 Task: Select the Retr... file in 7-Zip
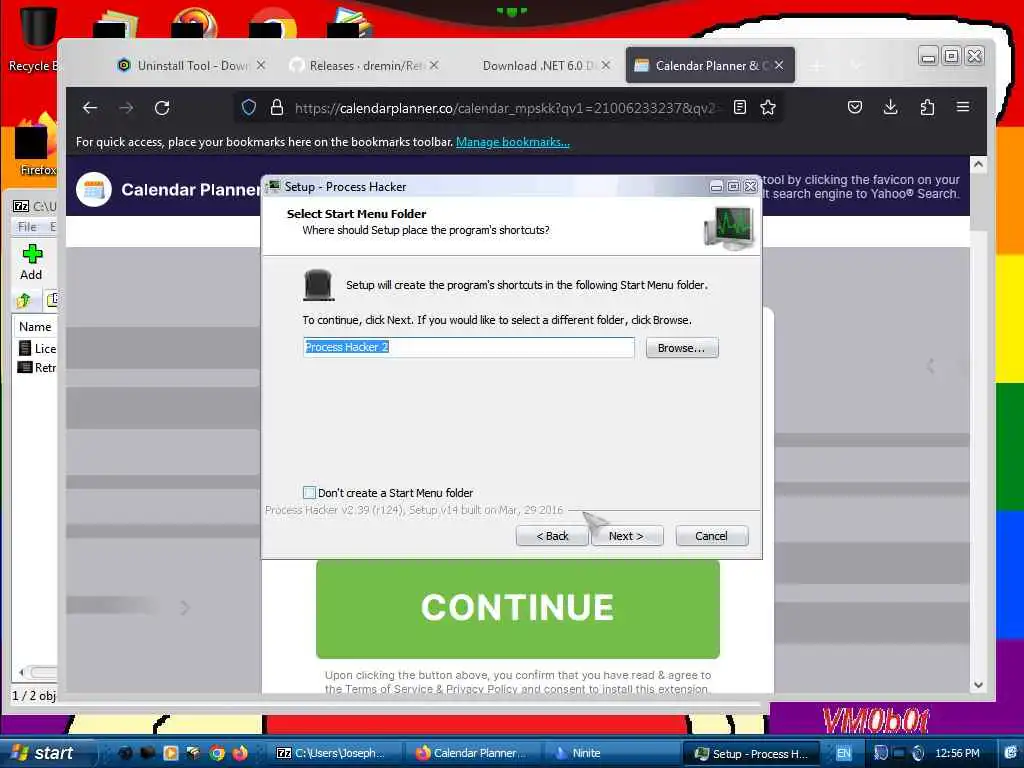coord(38,367)
